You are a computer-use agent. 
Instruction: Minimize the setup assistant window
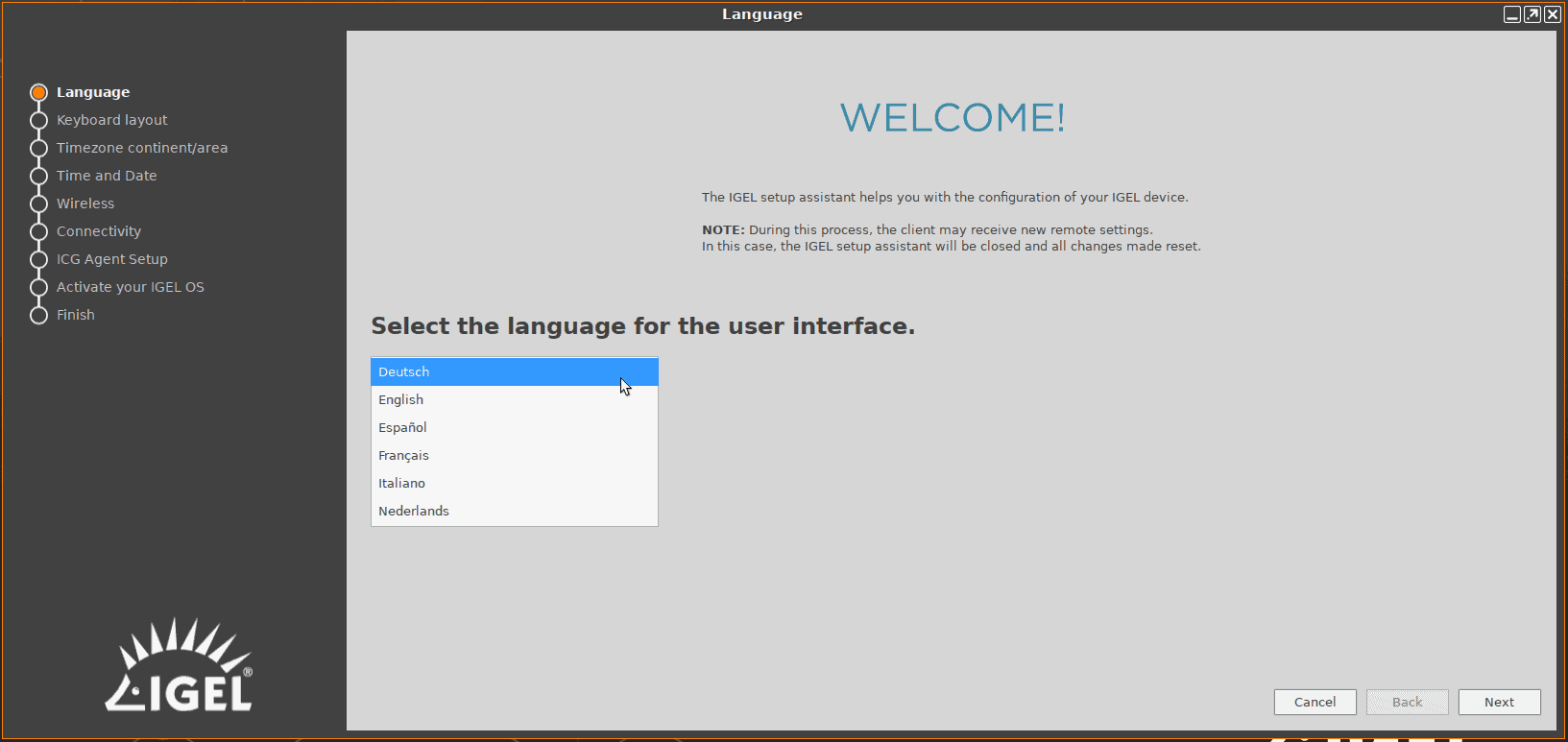(x=1511, y=14)
